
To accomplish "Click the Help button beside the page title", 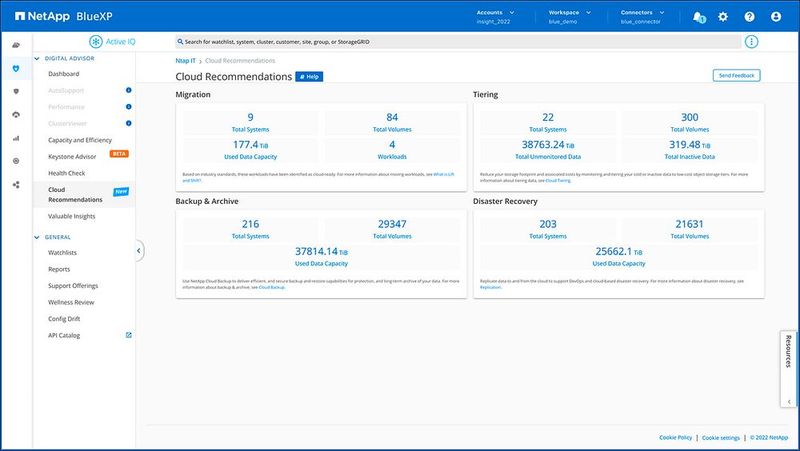I will [x=309, y=77].
